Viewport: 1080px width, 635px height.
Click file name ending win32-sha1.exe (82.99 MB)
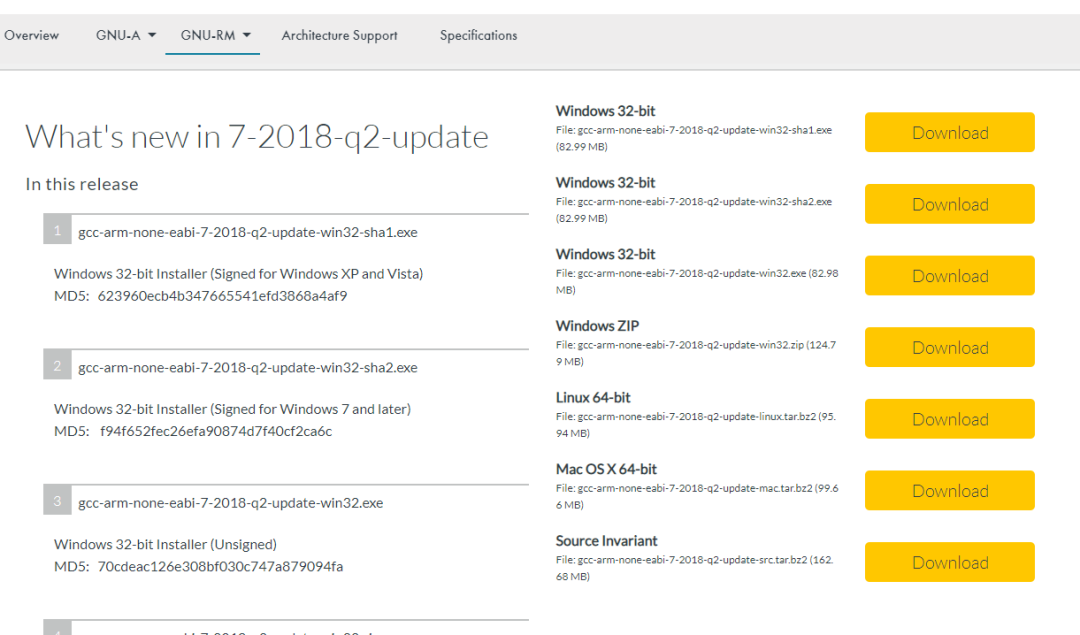694,138
